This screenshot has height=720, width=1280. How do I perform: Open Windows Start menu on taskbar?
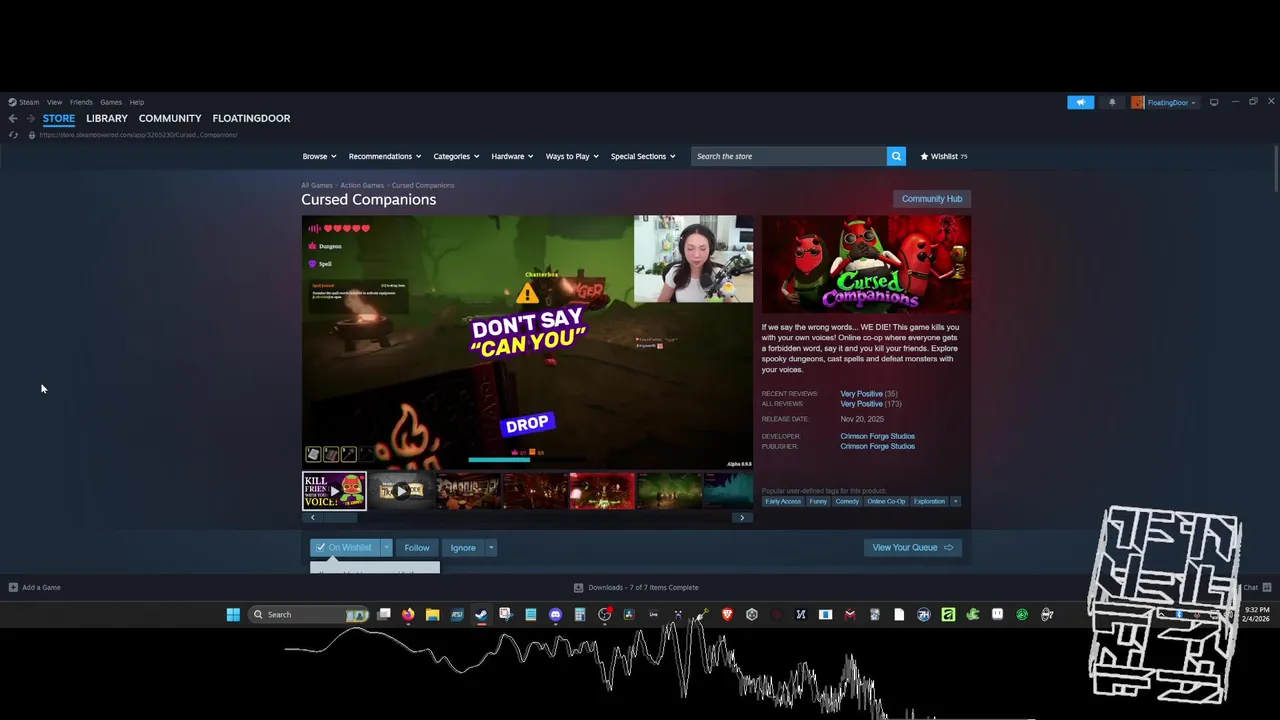(233, 614)
